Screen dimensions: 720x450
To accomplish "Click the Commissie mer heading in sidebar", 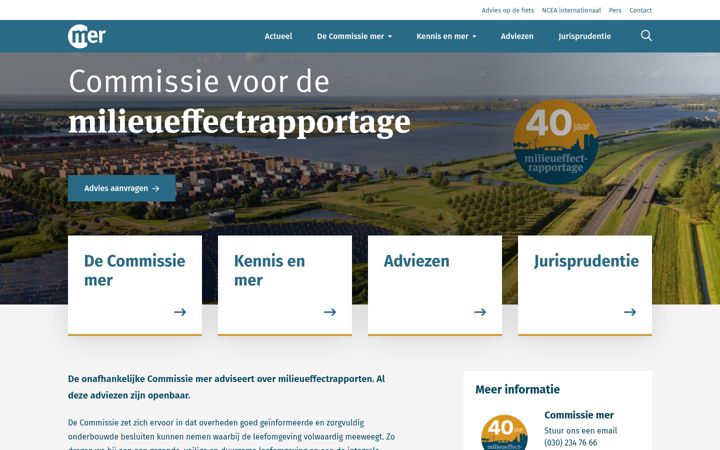I will pyautogui.click(x=579, y=415).
